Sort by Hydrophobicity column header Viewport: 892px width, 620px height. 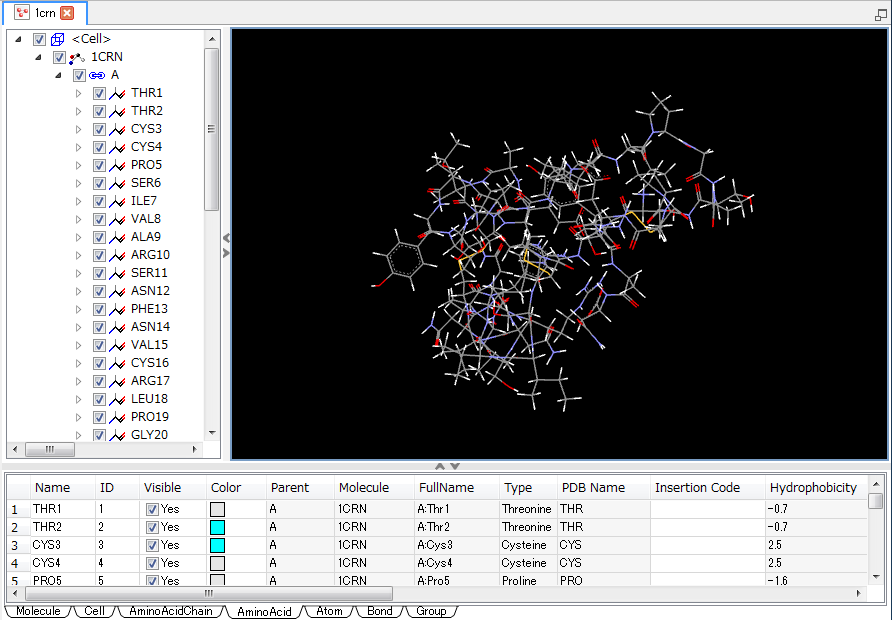812,488
